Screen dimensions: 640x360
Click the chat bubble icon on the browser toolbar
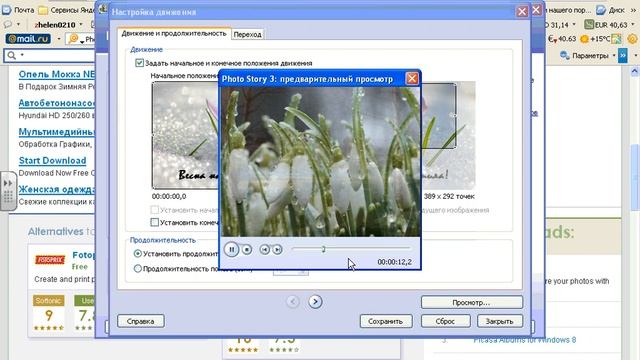coord(8,24)
